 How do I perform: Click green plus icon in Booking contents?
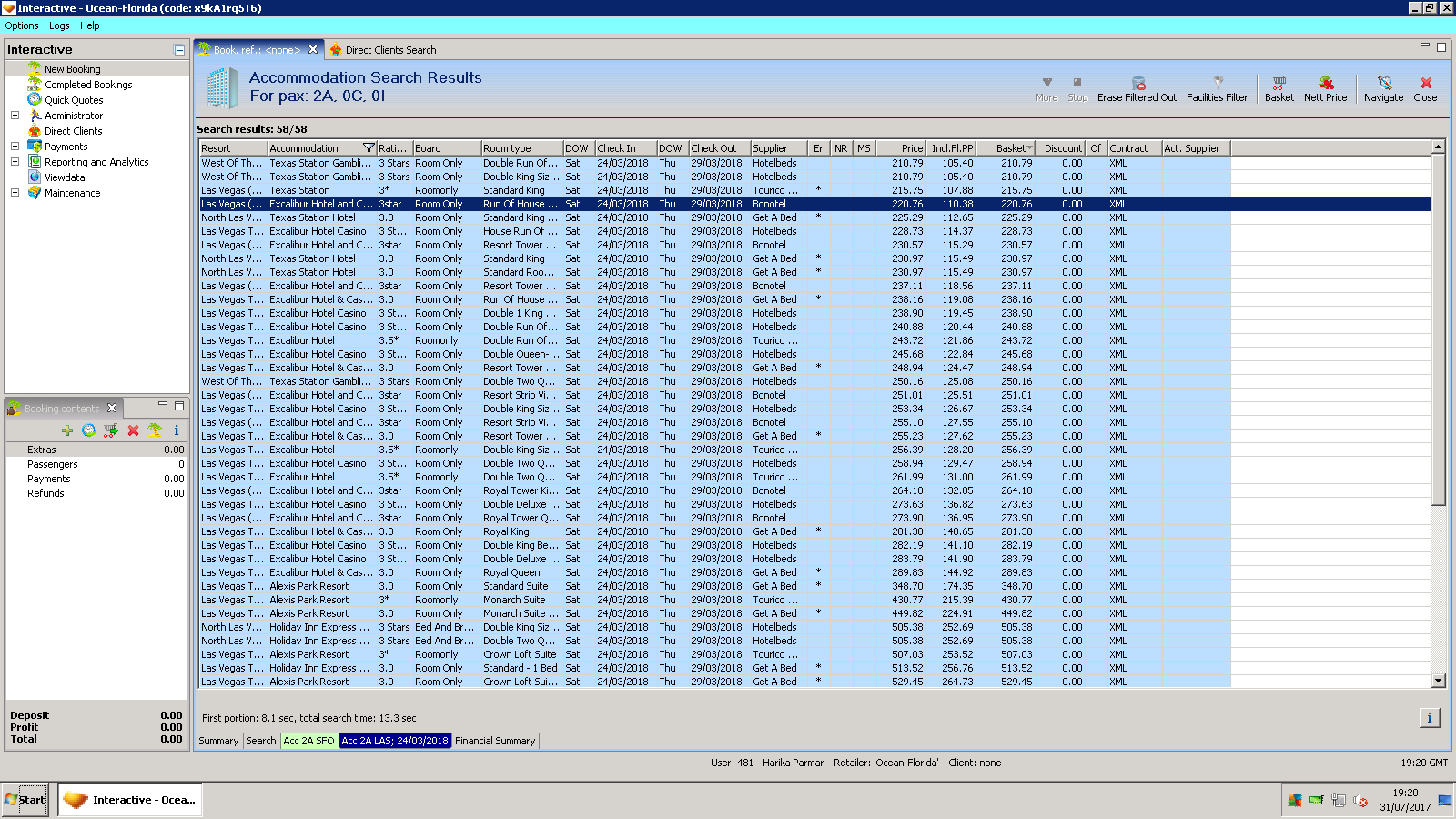pos(67,430)
